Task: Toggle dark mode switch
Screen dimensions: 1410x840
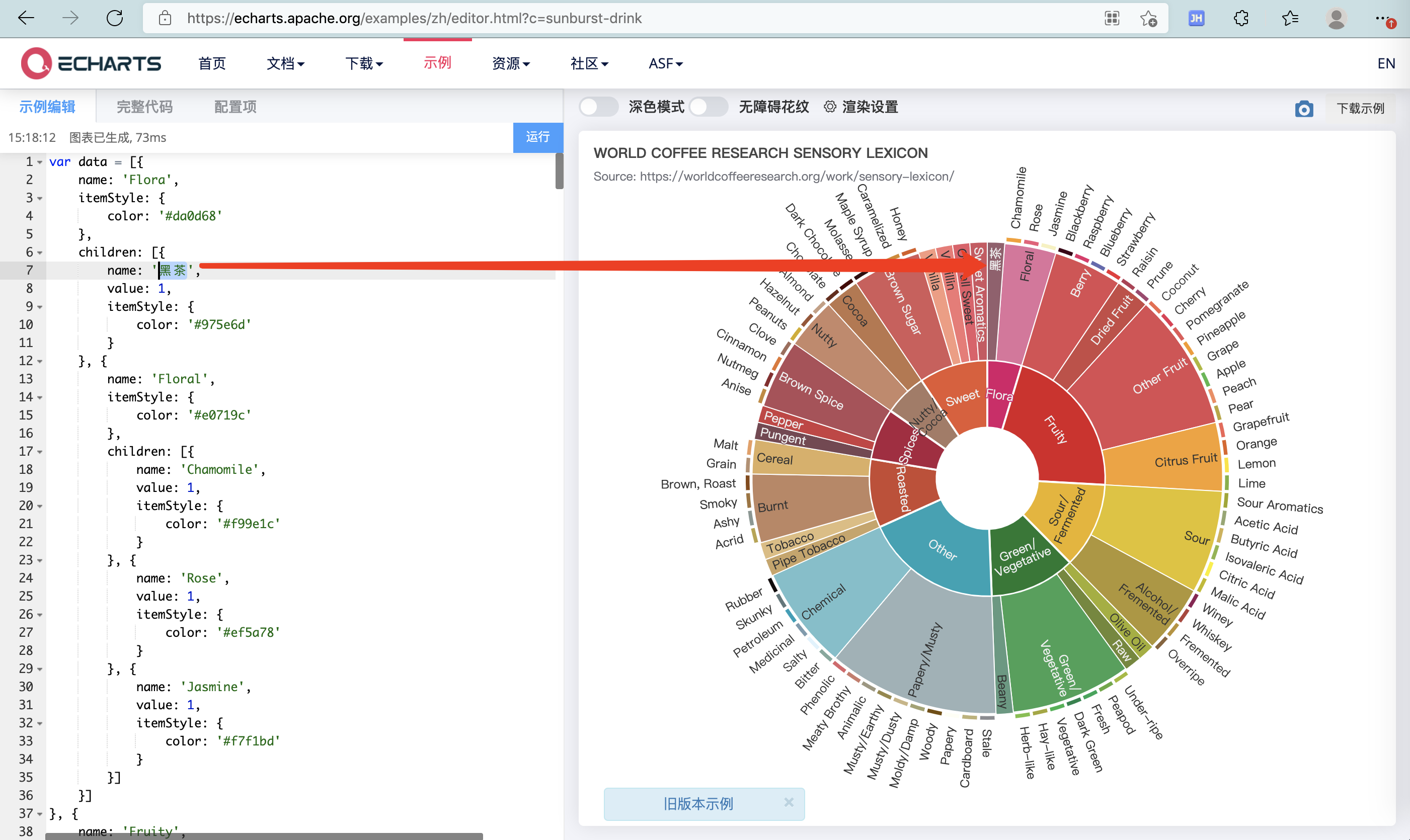Action: [598, 107]
